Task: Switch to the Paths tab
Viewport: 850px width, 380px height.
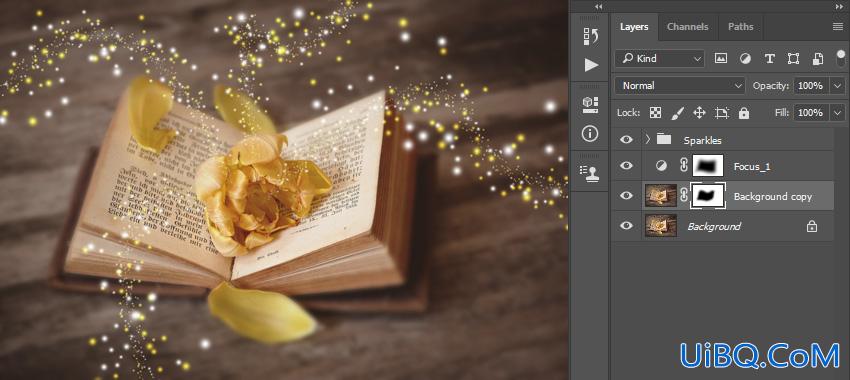Action: pos(740,27)
